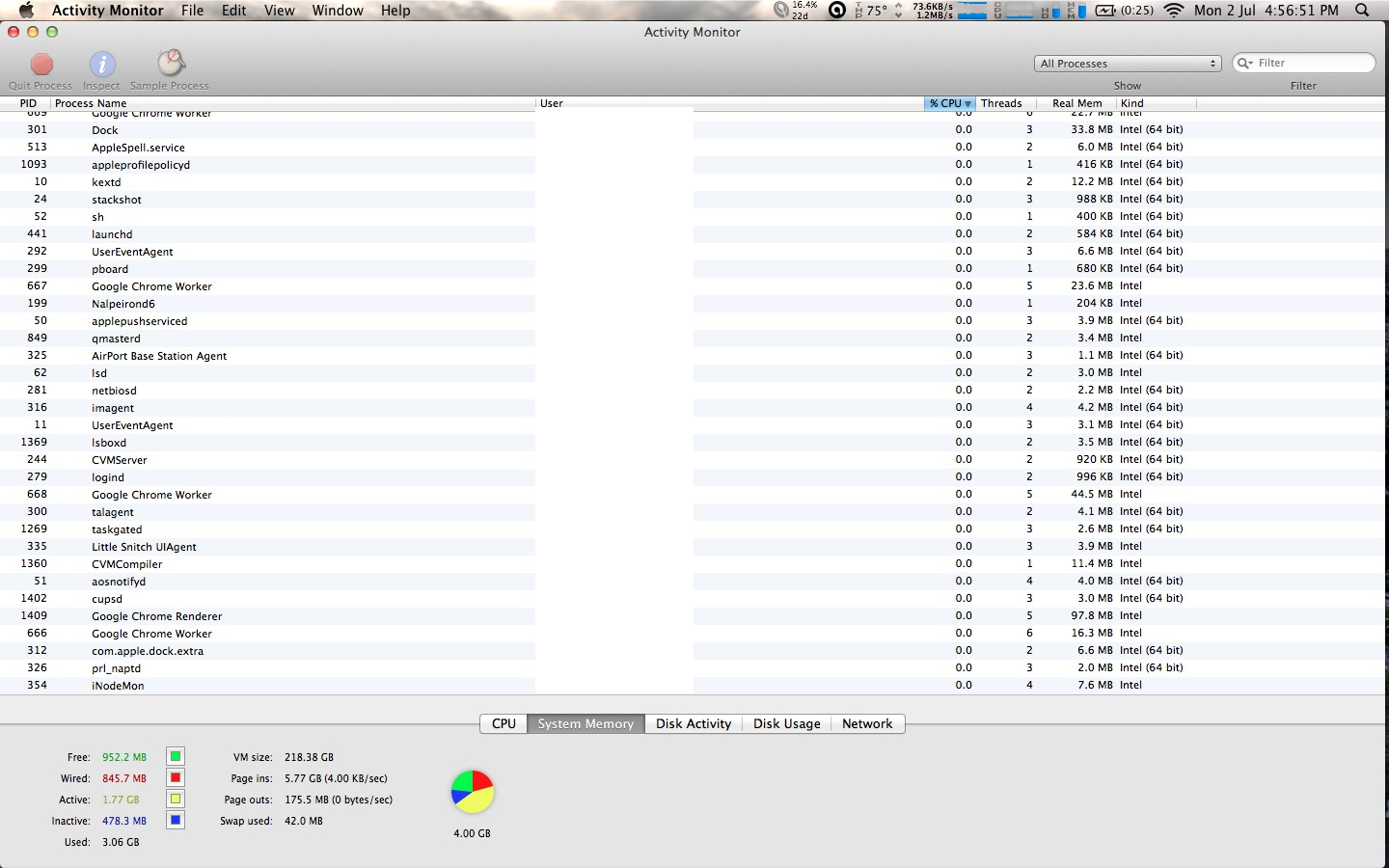Select the pboard process row
The width and height of the screenshot is (1389, 868).
click(x=694, y=268)
